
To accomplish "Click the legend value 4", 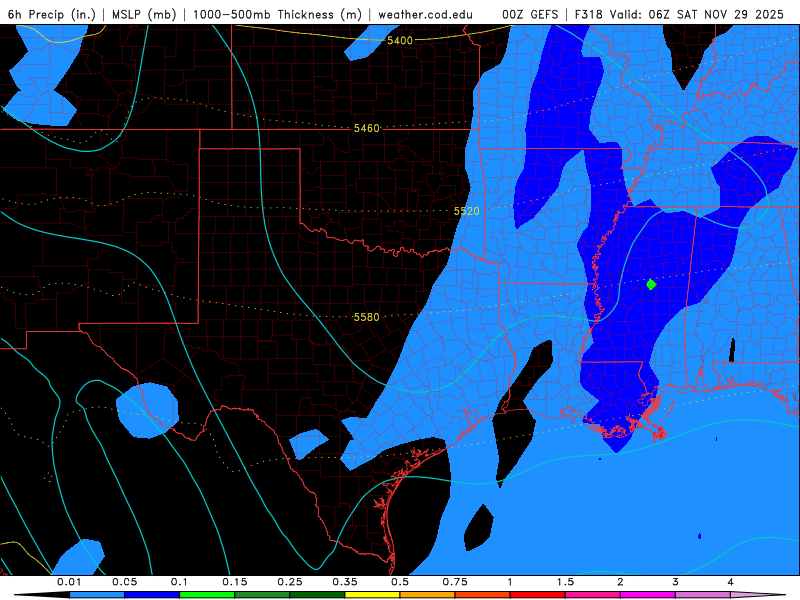I will tap(731, 582).
